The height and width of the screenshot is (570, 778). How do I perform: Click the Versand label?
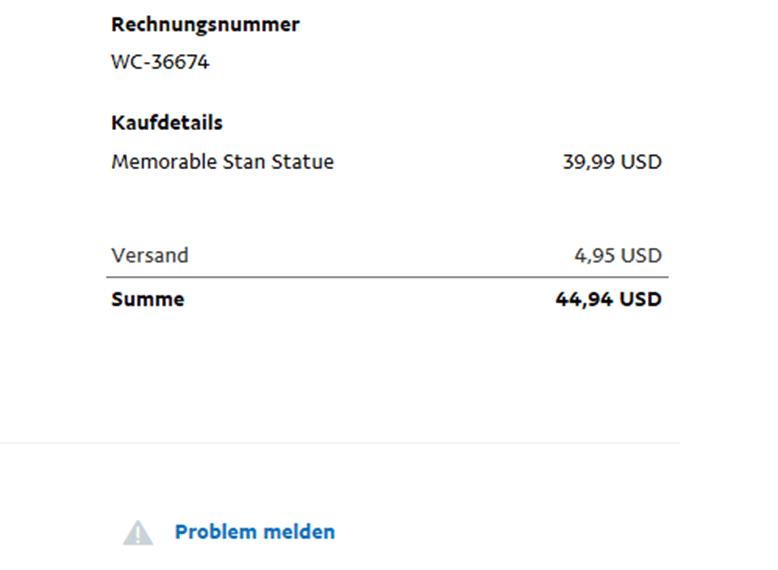pos(149,255)
